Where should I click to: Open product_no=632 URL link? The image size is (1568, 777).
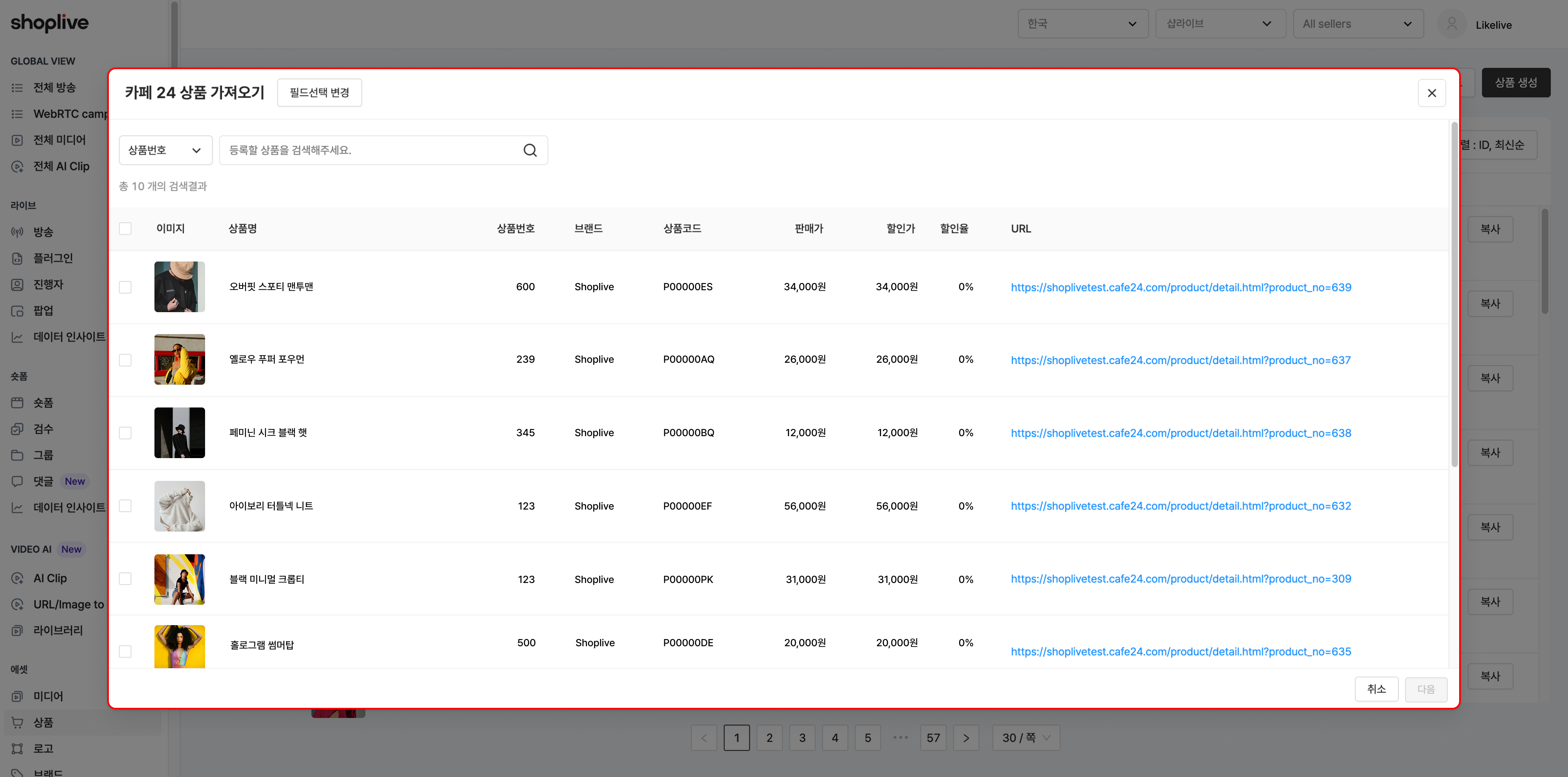click(x=1181, y=506)
